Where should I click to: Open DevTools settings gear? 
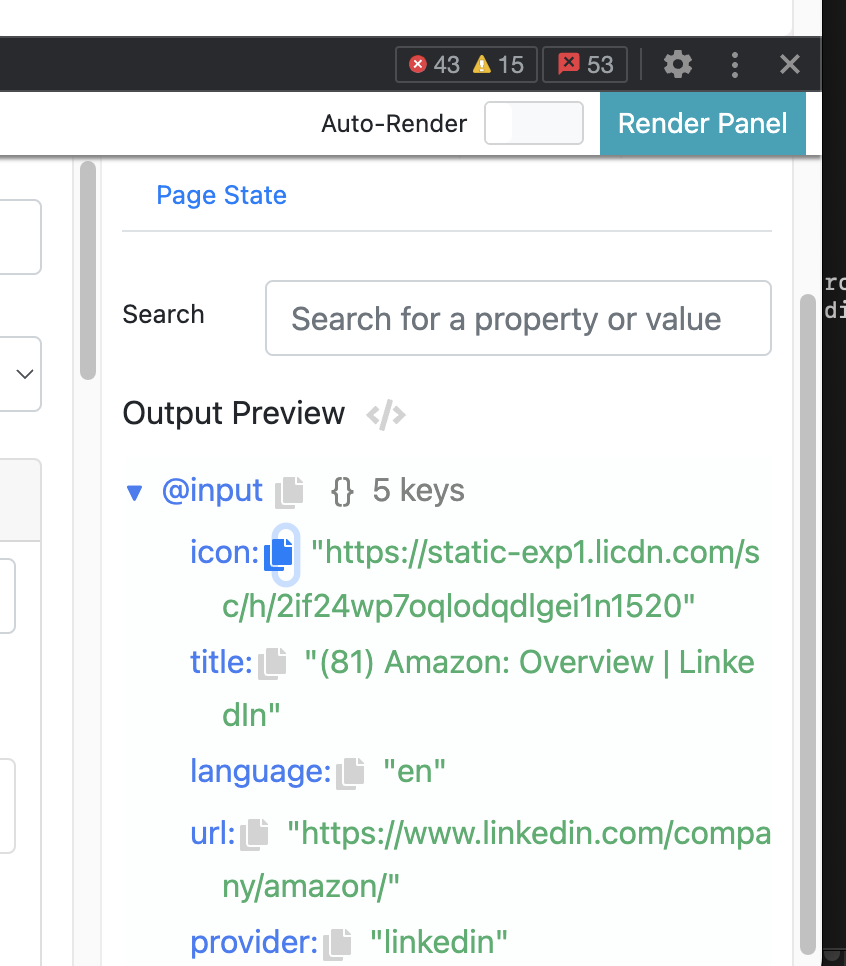click(x=677, y=64)
